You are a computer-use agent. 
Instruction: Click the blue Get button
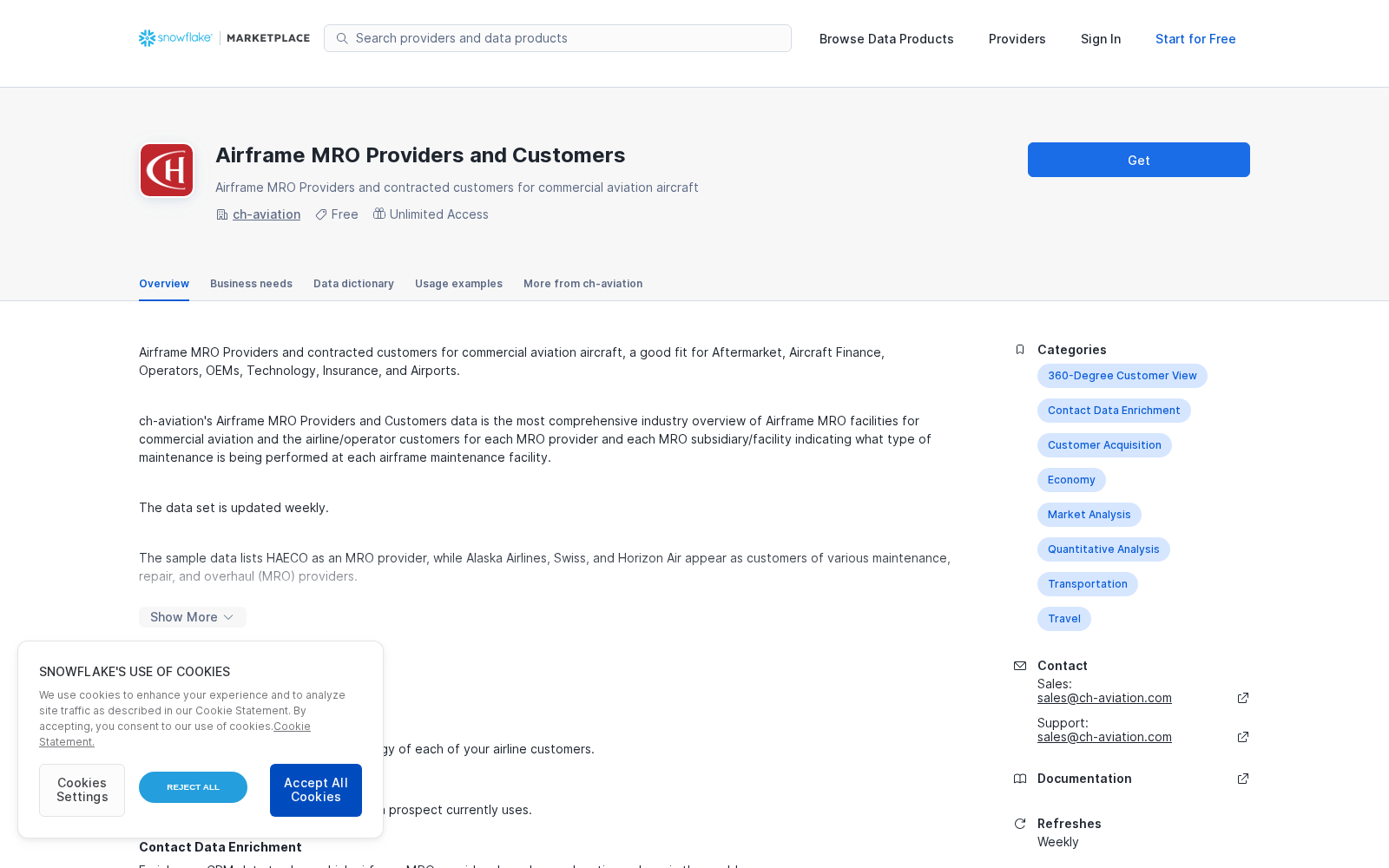pyautogui.click(x=1139, y=160)
